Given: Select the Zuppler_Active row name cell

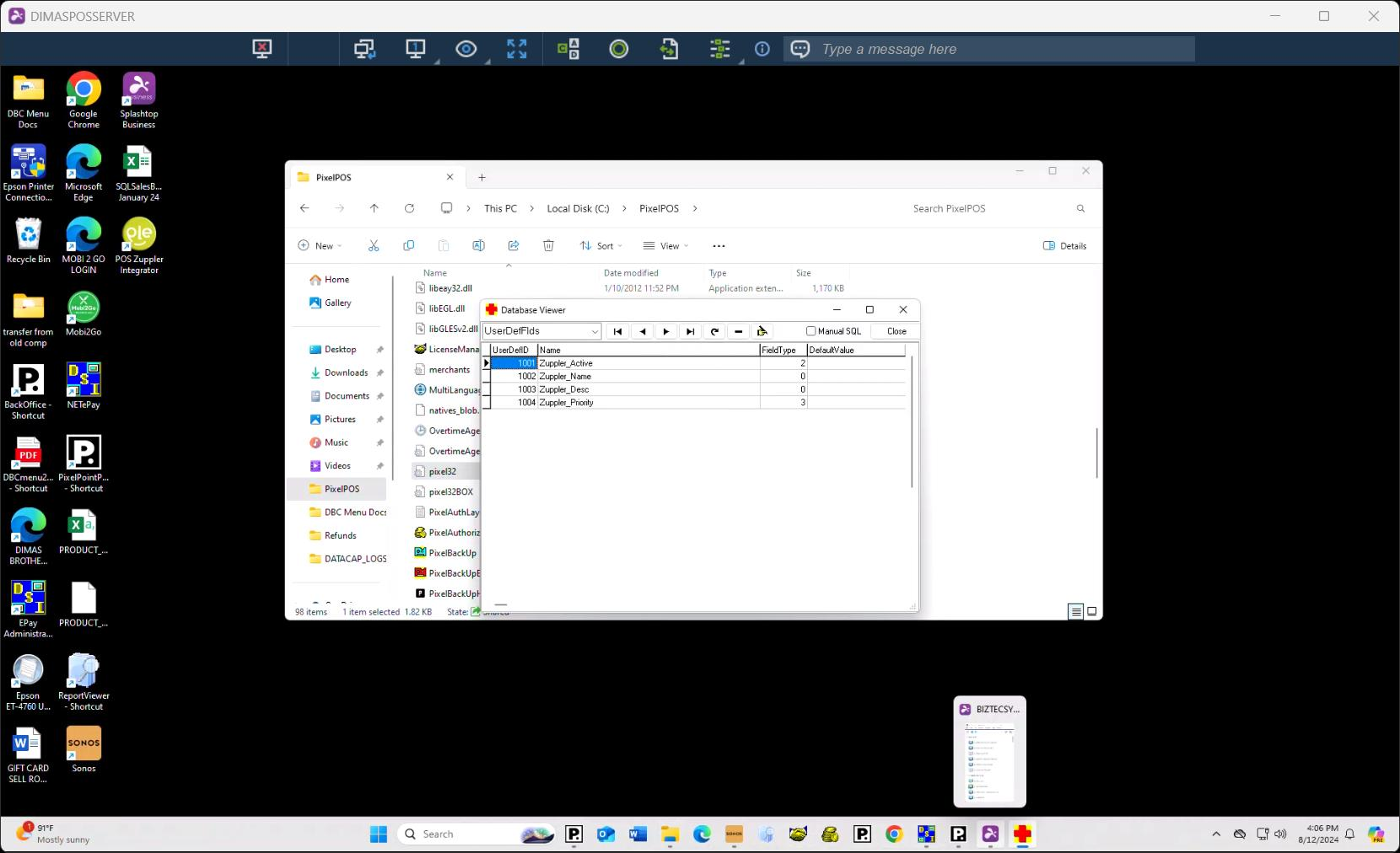Looking at the screenshot, I should [x=649, y=363].
